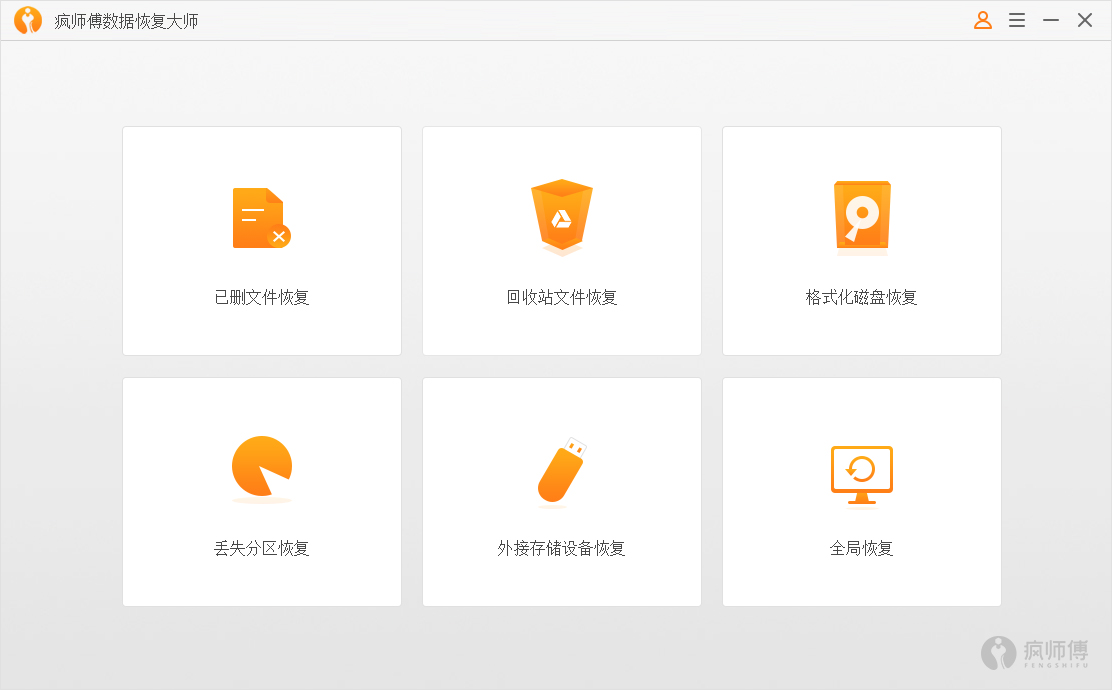Close the data recovery window
1112x690 pixels.
[1085, 20]
